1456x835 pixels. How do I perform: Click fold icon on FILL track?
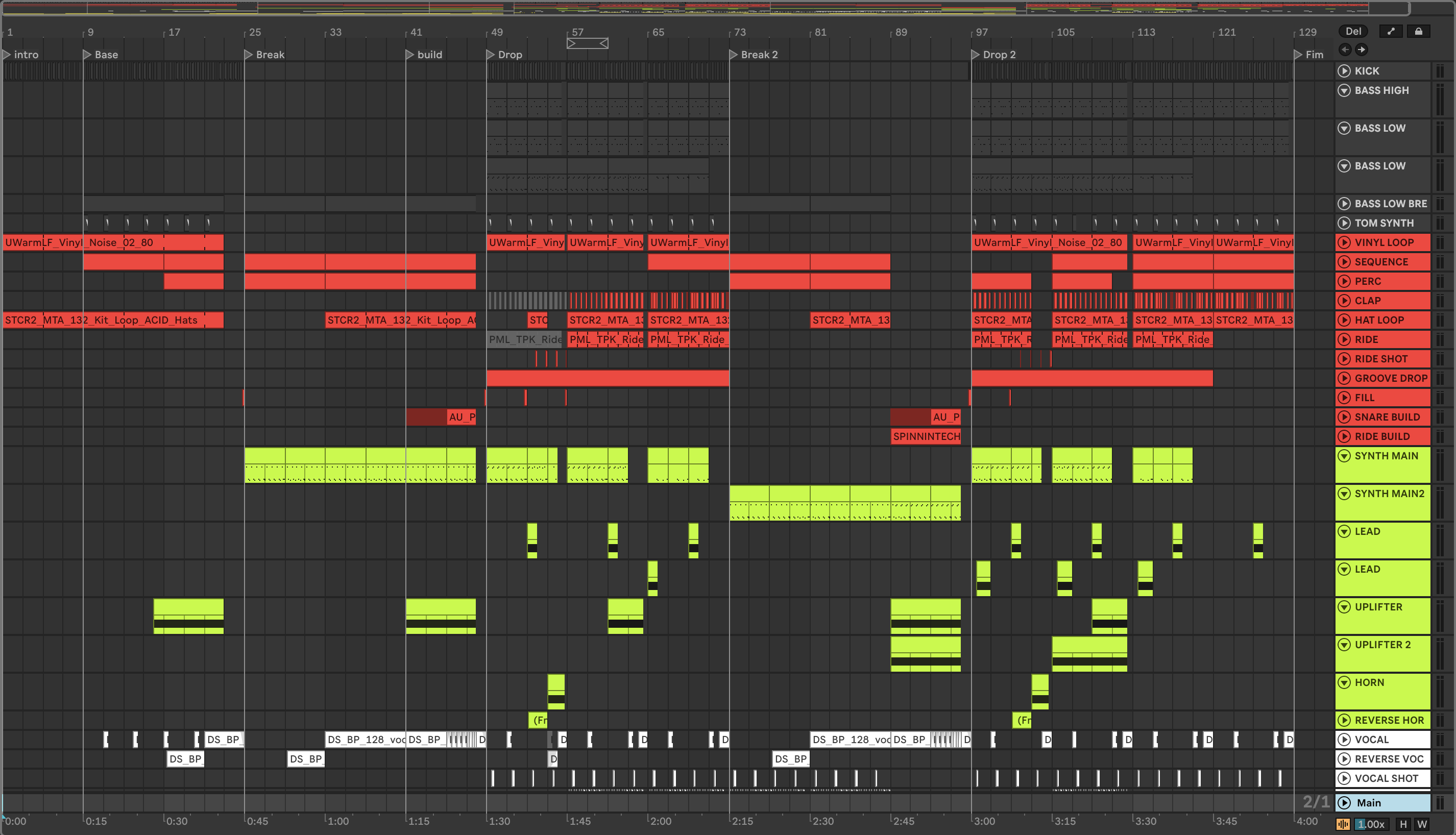point(1344,398)
